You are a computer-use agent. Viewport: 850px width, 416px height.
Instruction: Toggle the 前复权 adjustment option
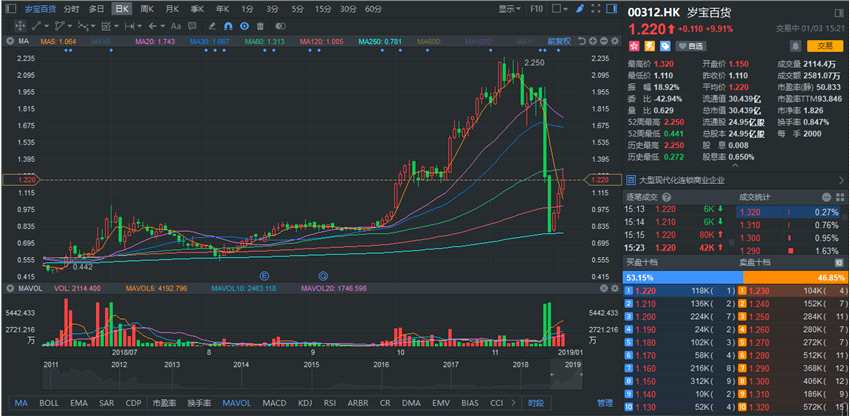click(559, 41)
